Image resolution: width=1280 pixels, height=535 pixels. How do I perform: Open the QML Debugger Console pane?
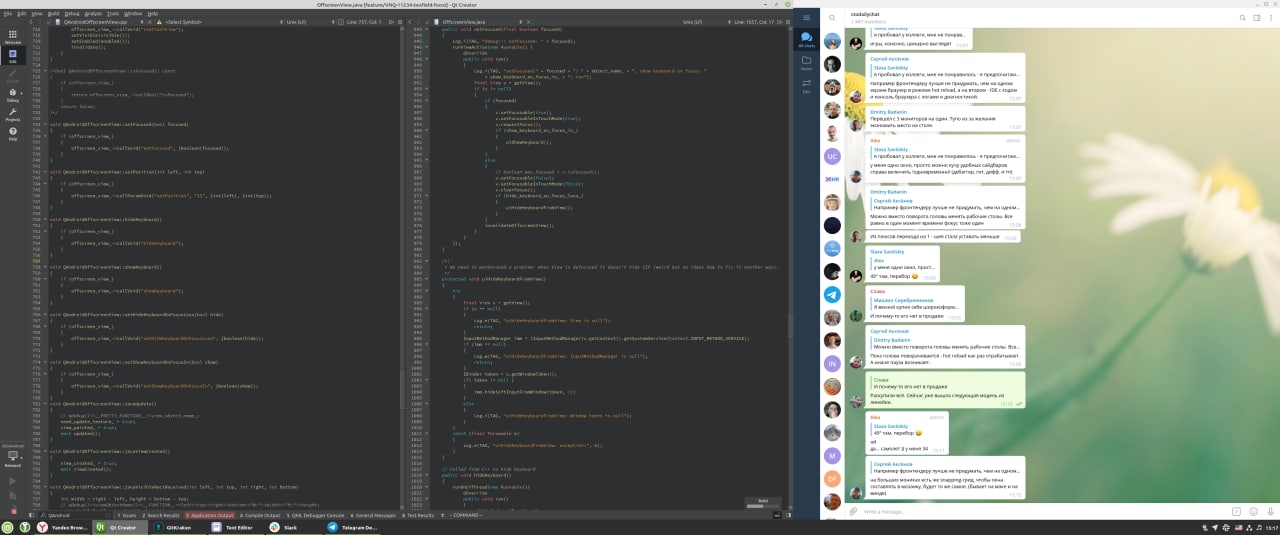317,515
